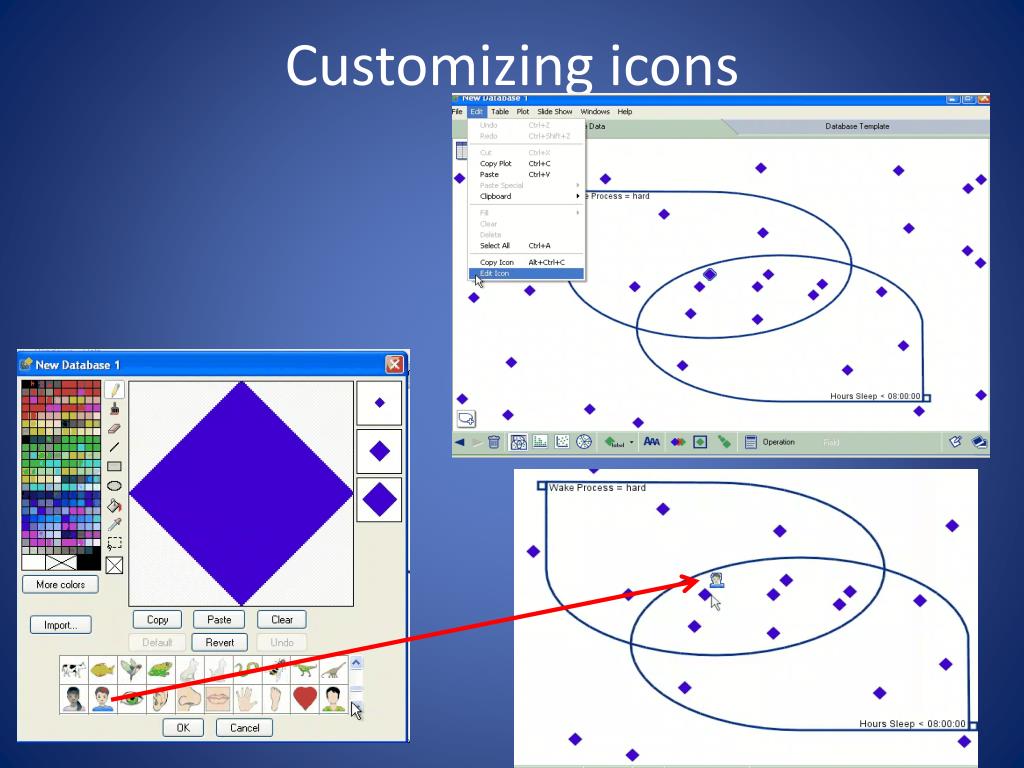This screenshot has width=1024, height=768.
Task: Select the Pencil tool in icon editor
Action: pyautogui.click(x=114, y=390)
